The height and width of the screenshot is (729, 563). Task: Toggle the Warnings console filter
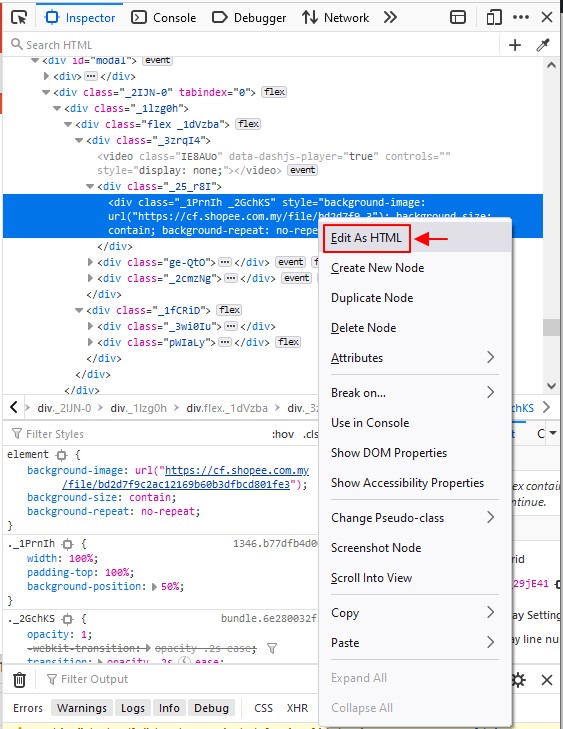pyautogui.click(x=82, y=708)
